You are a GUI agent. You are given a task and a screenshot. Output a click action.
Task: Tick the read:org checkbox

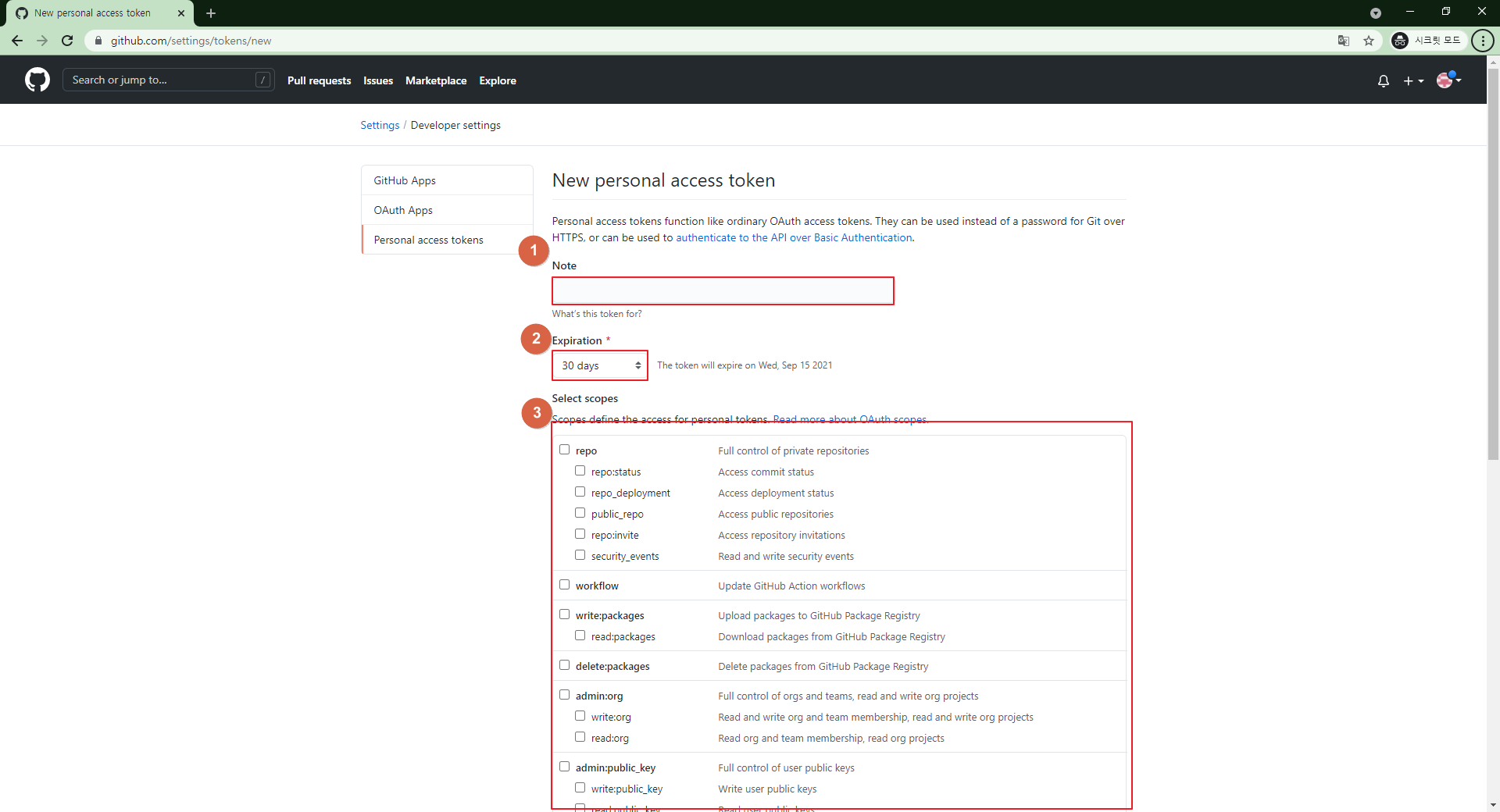580,737
